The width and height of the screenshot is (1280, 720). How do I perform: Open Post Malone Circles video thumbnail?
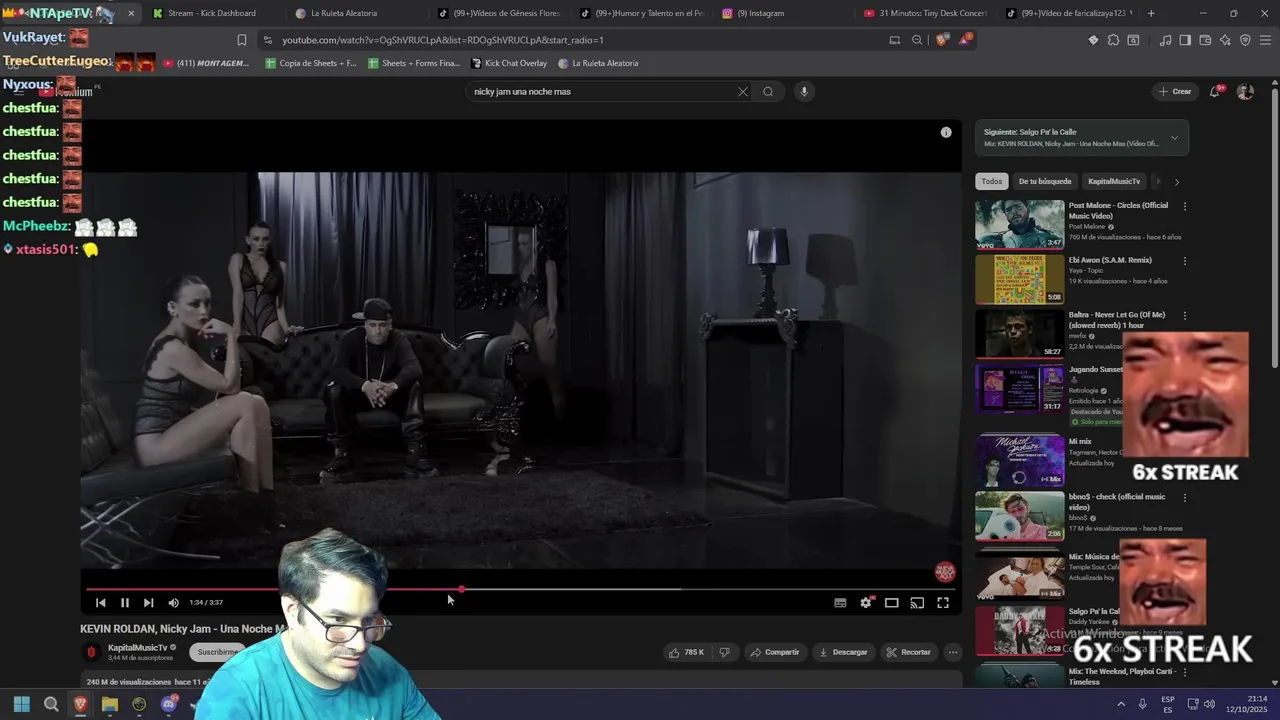coord(1020,224)
